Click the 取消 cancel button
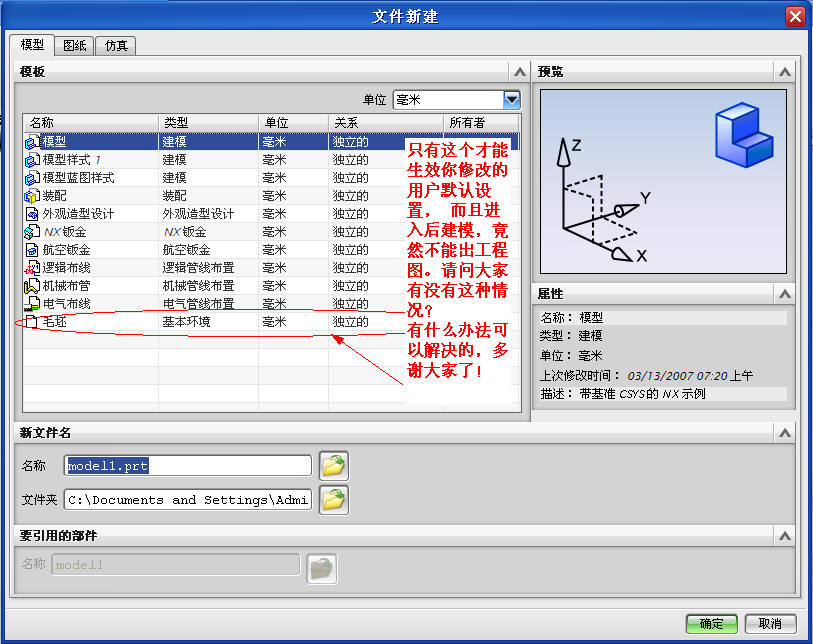This screenshot has width=813, height=644. (770, 624)
